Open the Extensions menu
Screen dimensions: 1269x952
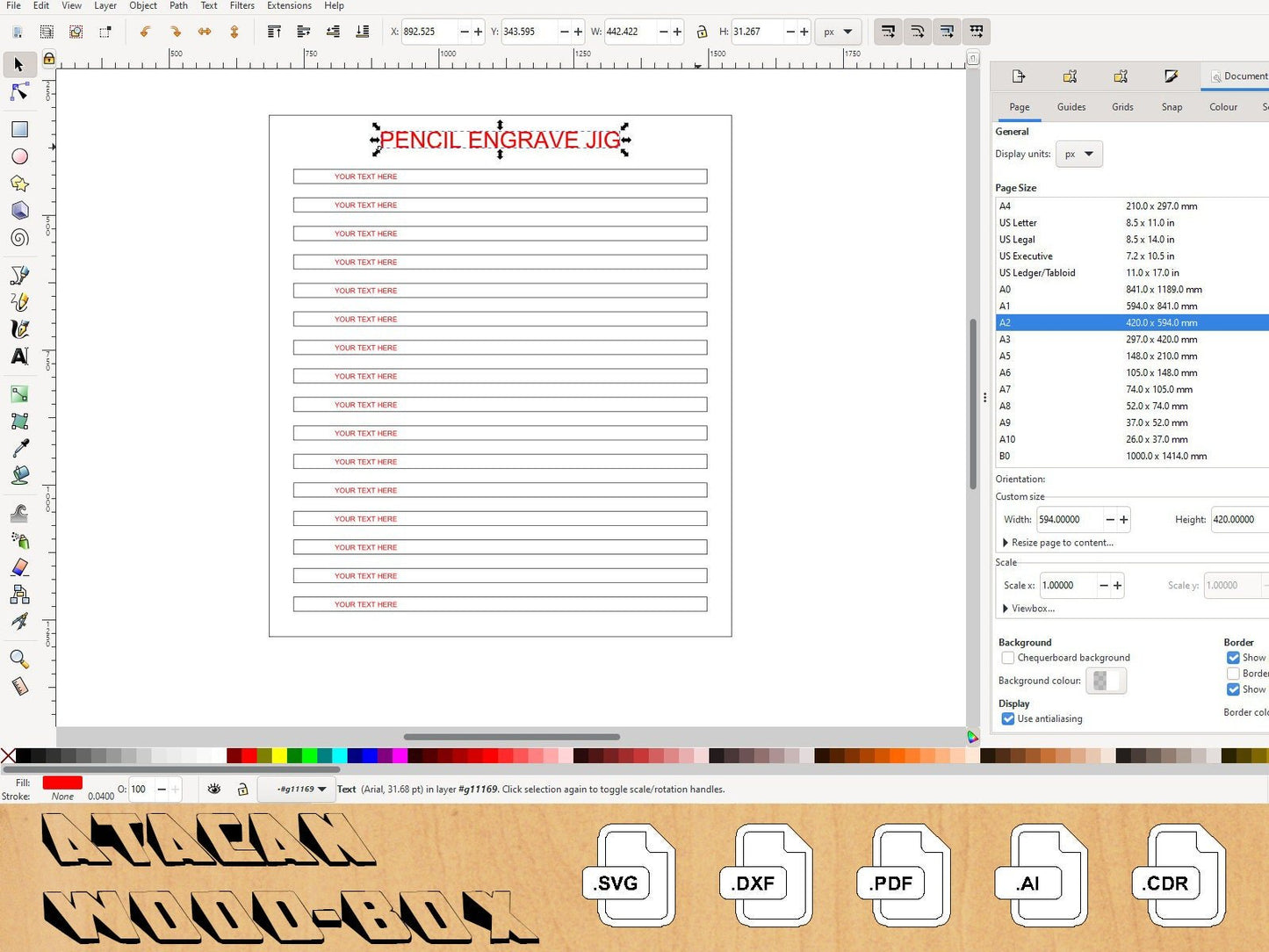click(x=289, y=6)
